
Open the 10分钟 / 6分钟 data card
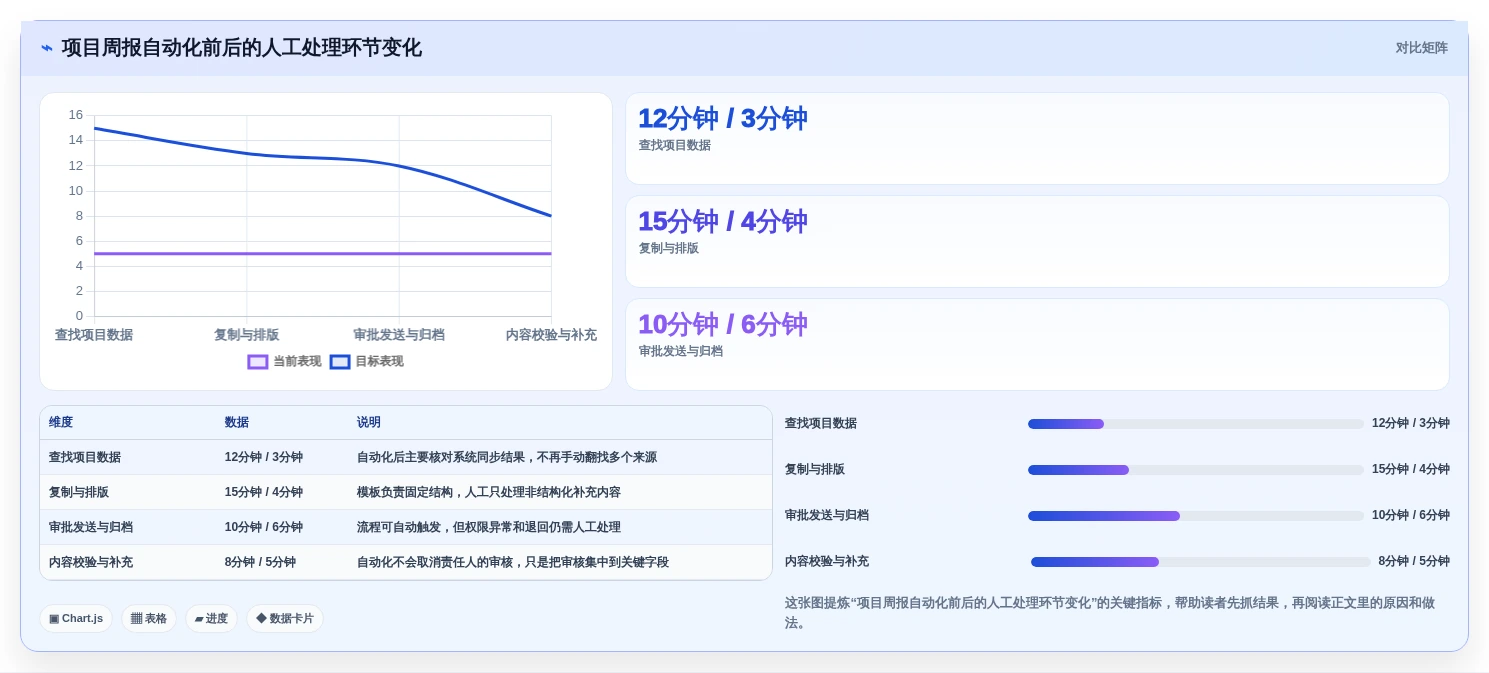click(x=1037, y=345)
